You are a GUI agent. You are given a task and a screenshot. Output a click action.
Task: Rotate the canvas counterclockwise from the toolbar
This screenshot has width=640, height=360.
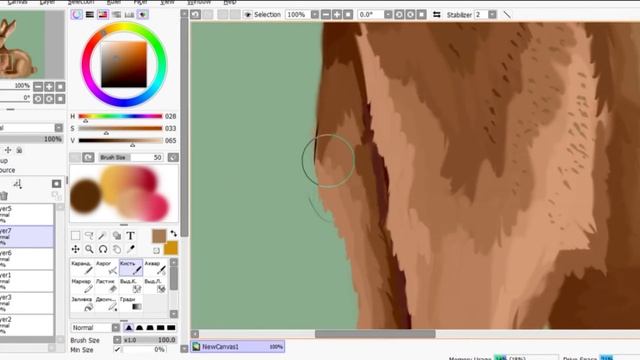coord(399,15)
